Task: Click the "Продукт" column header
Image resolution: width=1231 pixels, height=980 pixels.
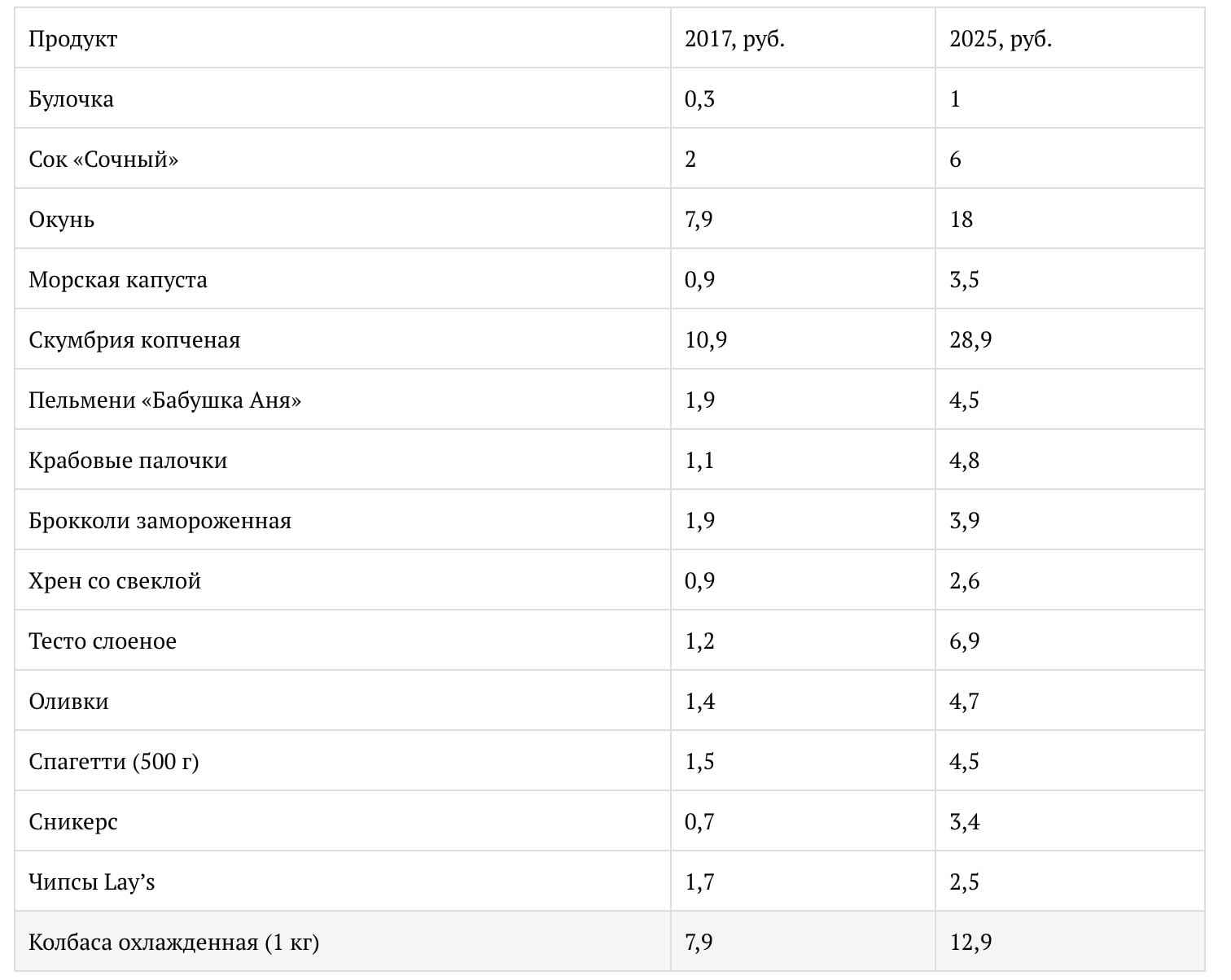Action: [73, 39]
